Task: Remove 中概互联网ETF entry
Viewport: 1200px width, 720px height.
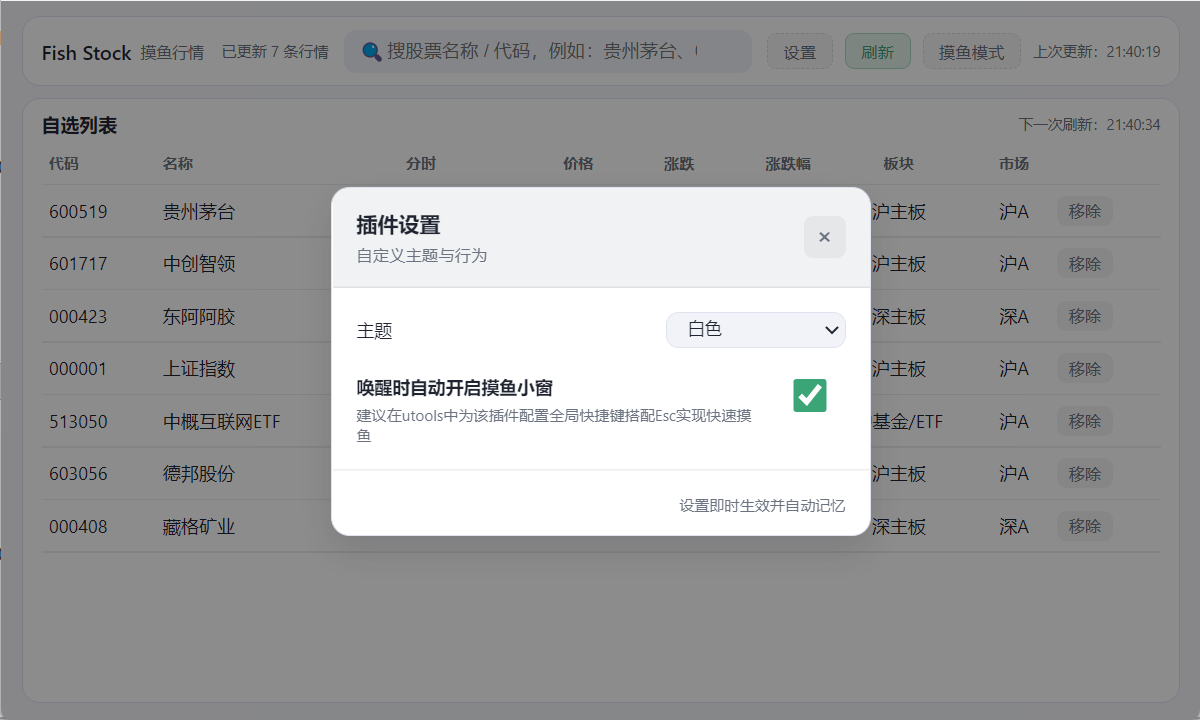Action: (1084, 421)
